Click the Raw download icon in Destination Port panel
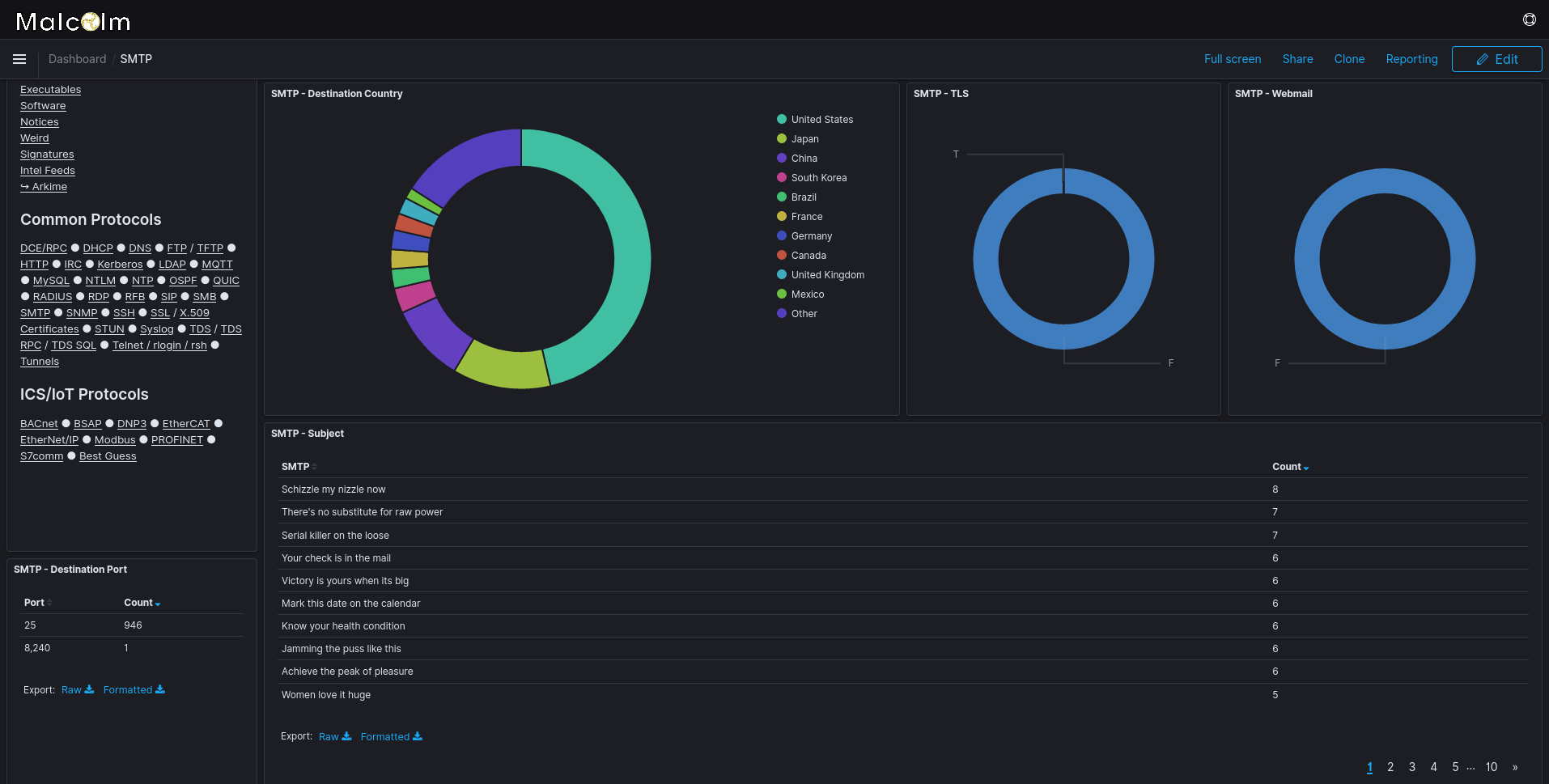Screen dimensions: 1549x784 tap(89, 689)
